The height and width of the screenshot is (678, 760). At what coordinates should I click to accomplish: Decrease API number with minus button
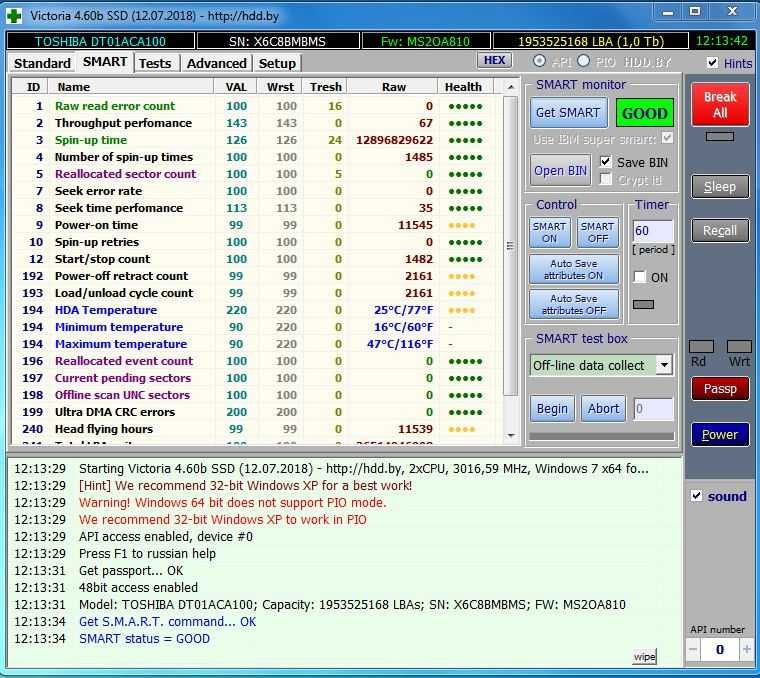coord(695,650)
